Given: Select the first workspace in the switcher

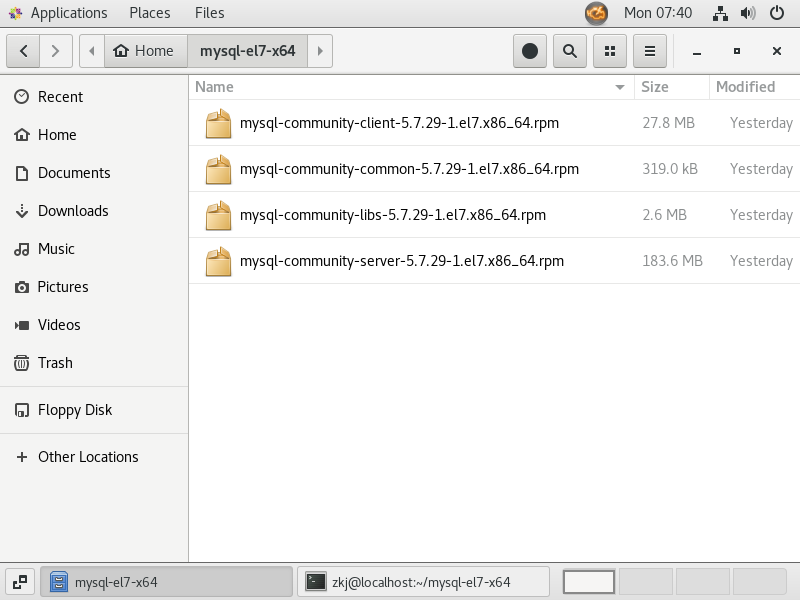Looking at the screenshot, I should point(589,582).
